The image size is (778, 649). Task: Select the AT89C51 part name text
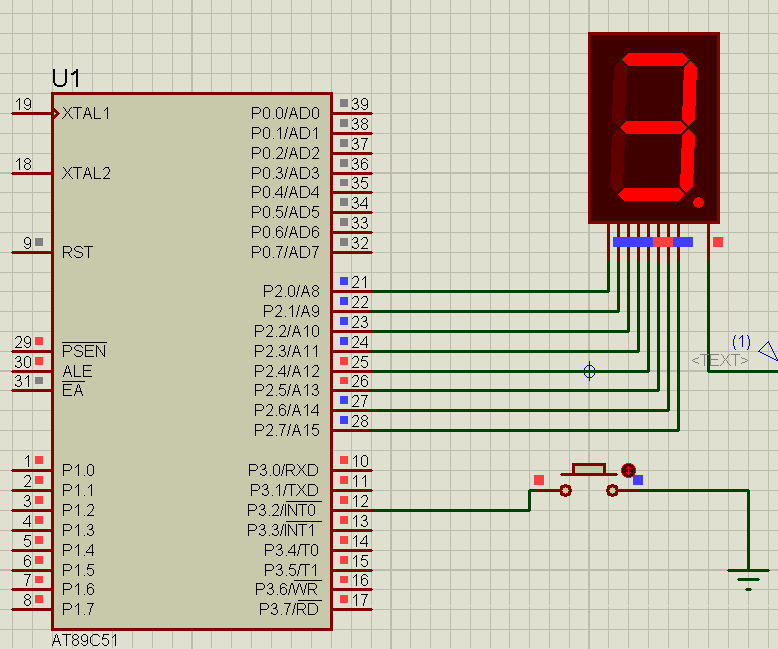(85, 640)
